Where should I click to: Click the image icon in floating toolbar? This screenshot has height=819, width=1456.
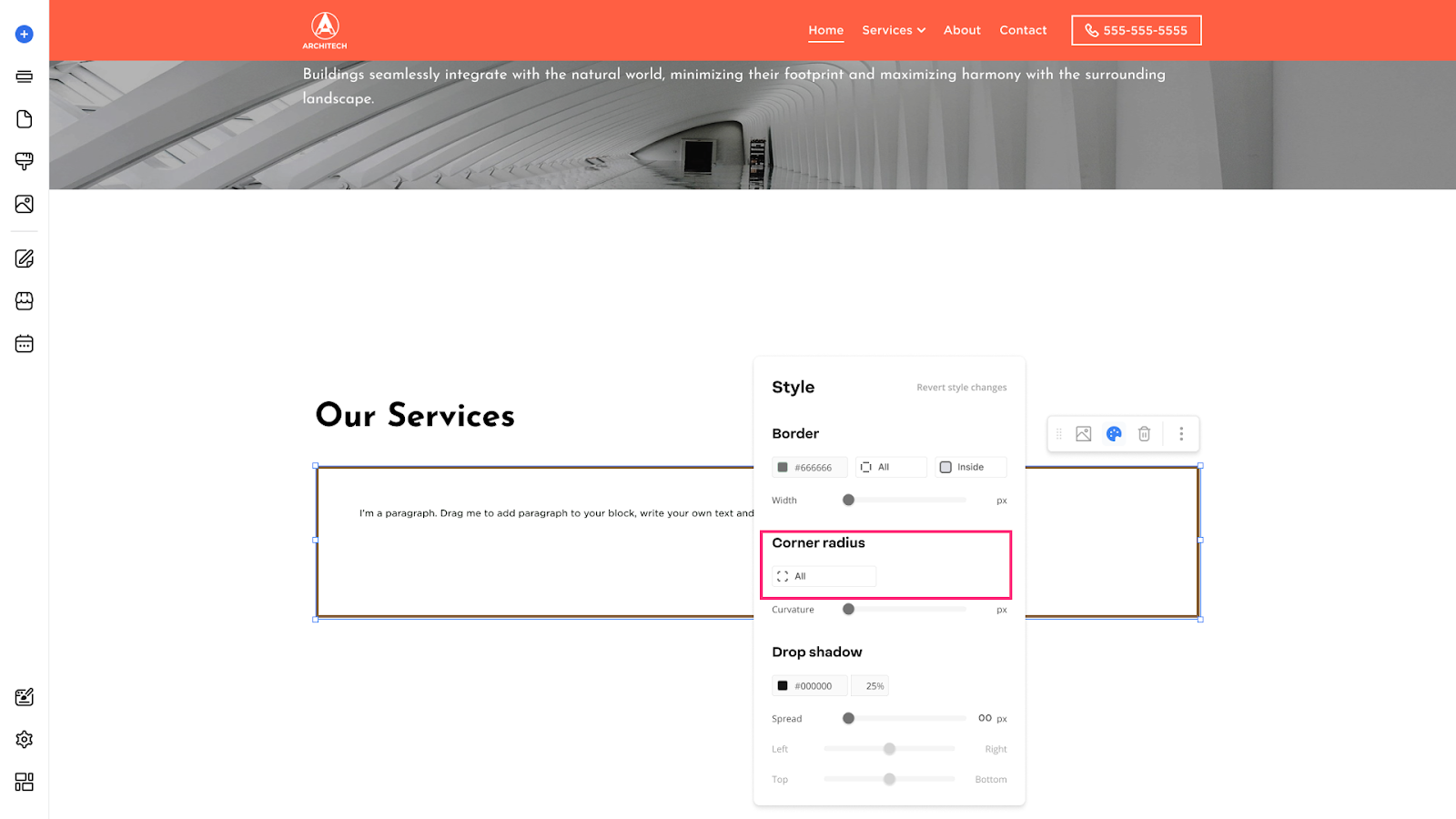[1083, 434]
